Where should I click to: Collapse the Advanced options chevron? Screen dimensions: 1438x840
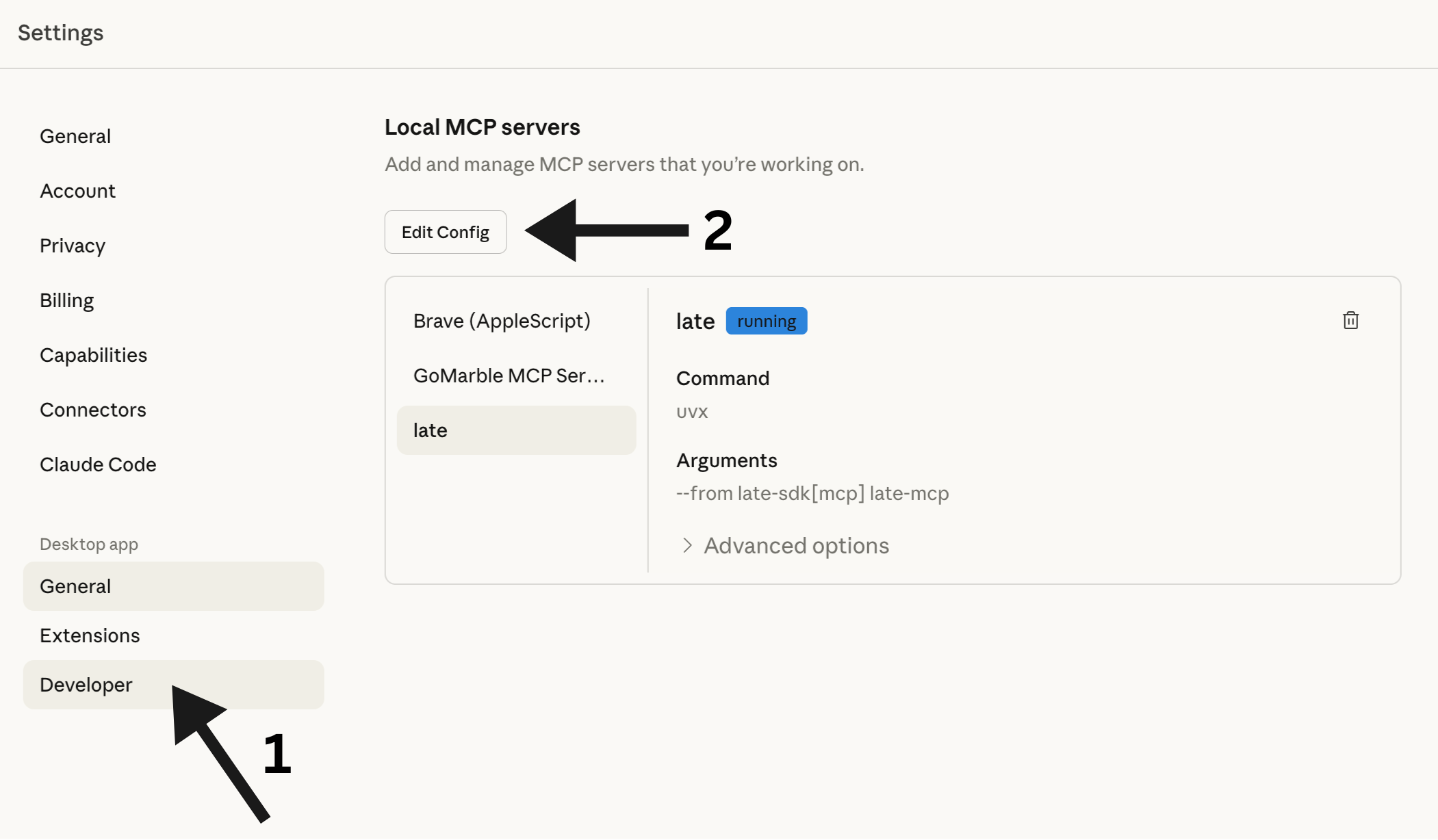click(x=686, y=545)
